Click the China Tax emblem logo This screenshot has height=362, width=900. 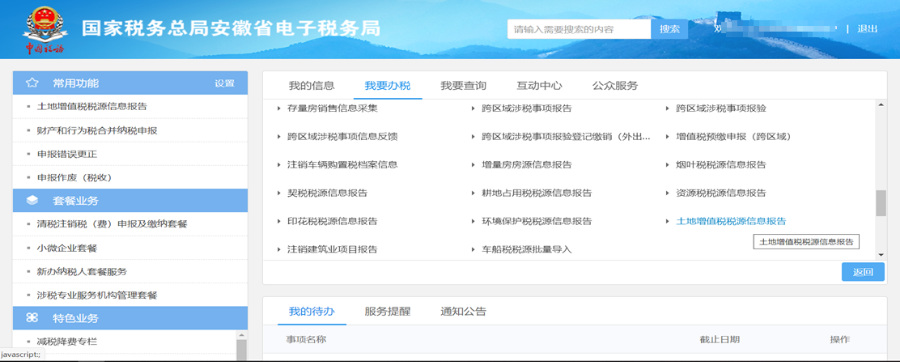point(45,29)
